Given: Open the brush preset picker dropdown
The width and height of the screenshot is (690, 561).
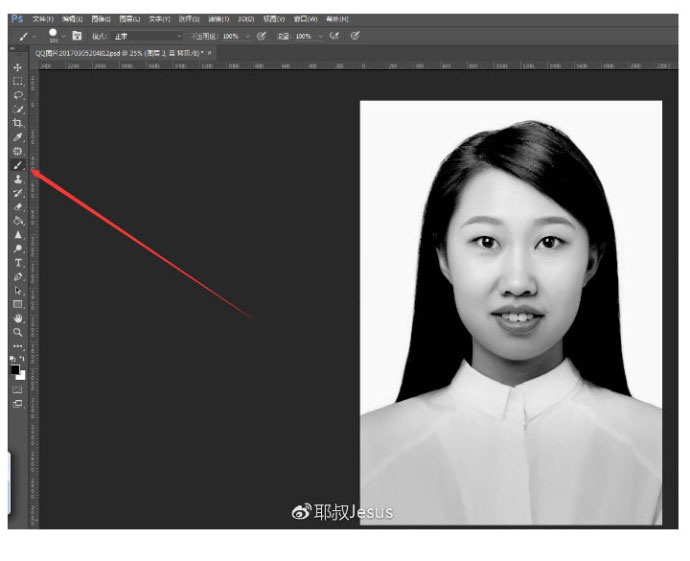Looking at the screenshot, I should (64, 35).
